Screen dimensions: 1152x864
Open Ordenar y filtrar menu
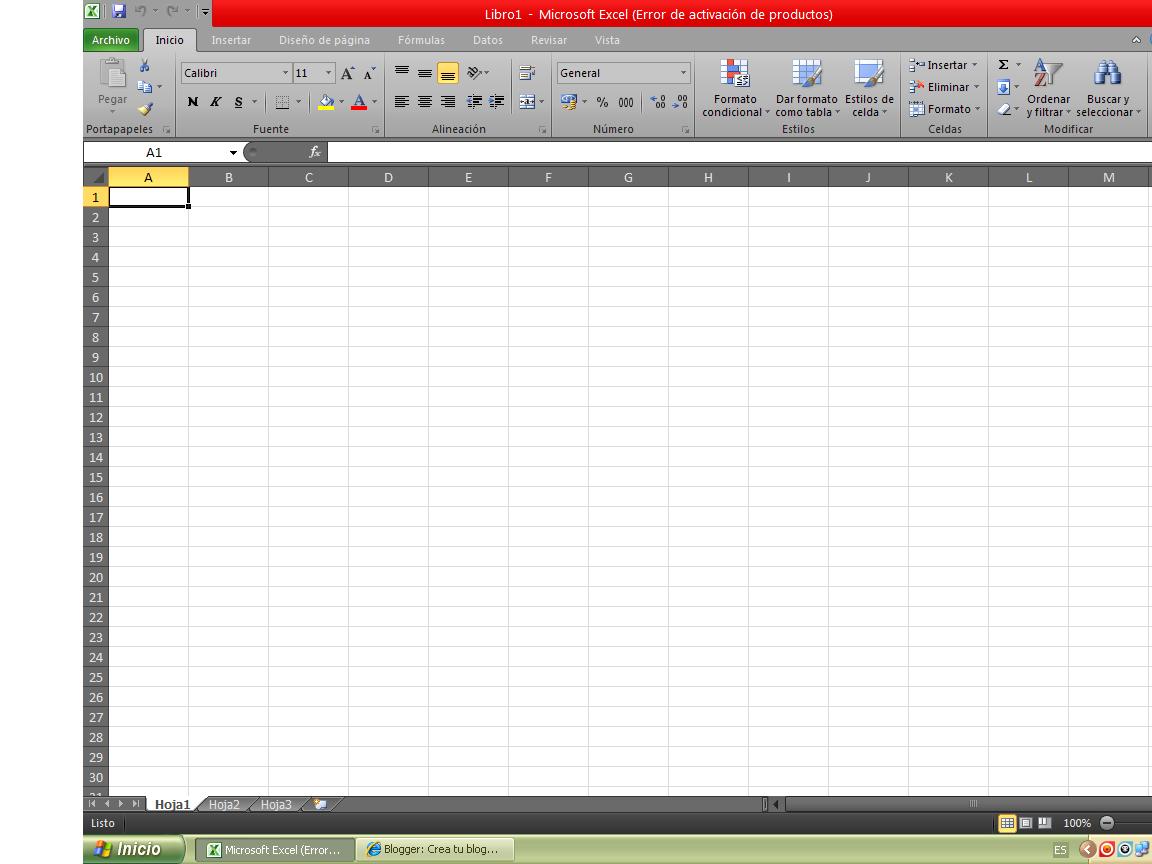click(x=1048, y=88)
